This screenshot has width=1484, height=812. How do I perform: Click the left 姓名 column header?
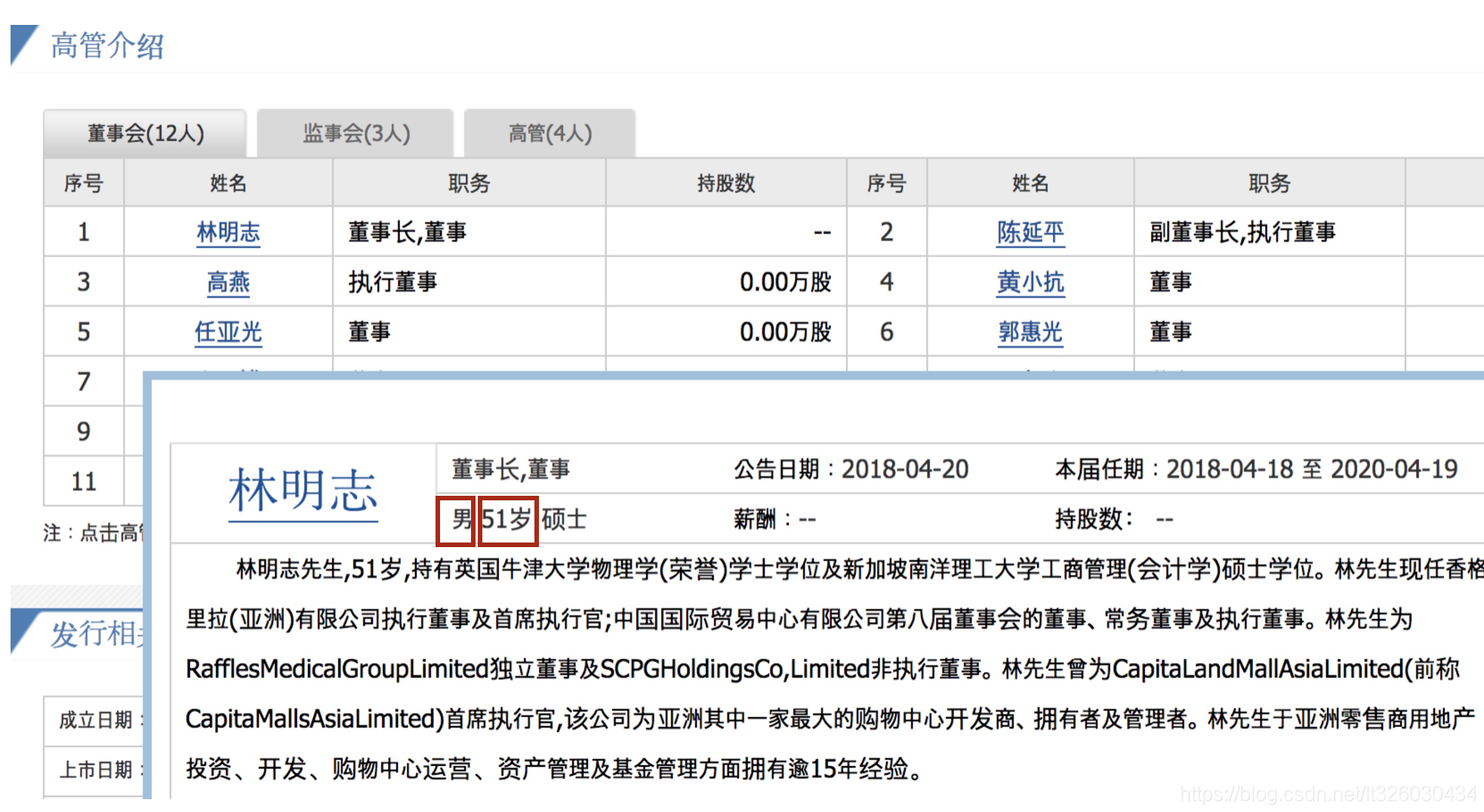[228, 183]
